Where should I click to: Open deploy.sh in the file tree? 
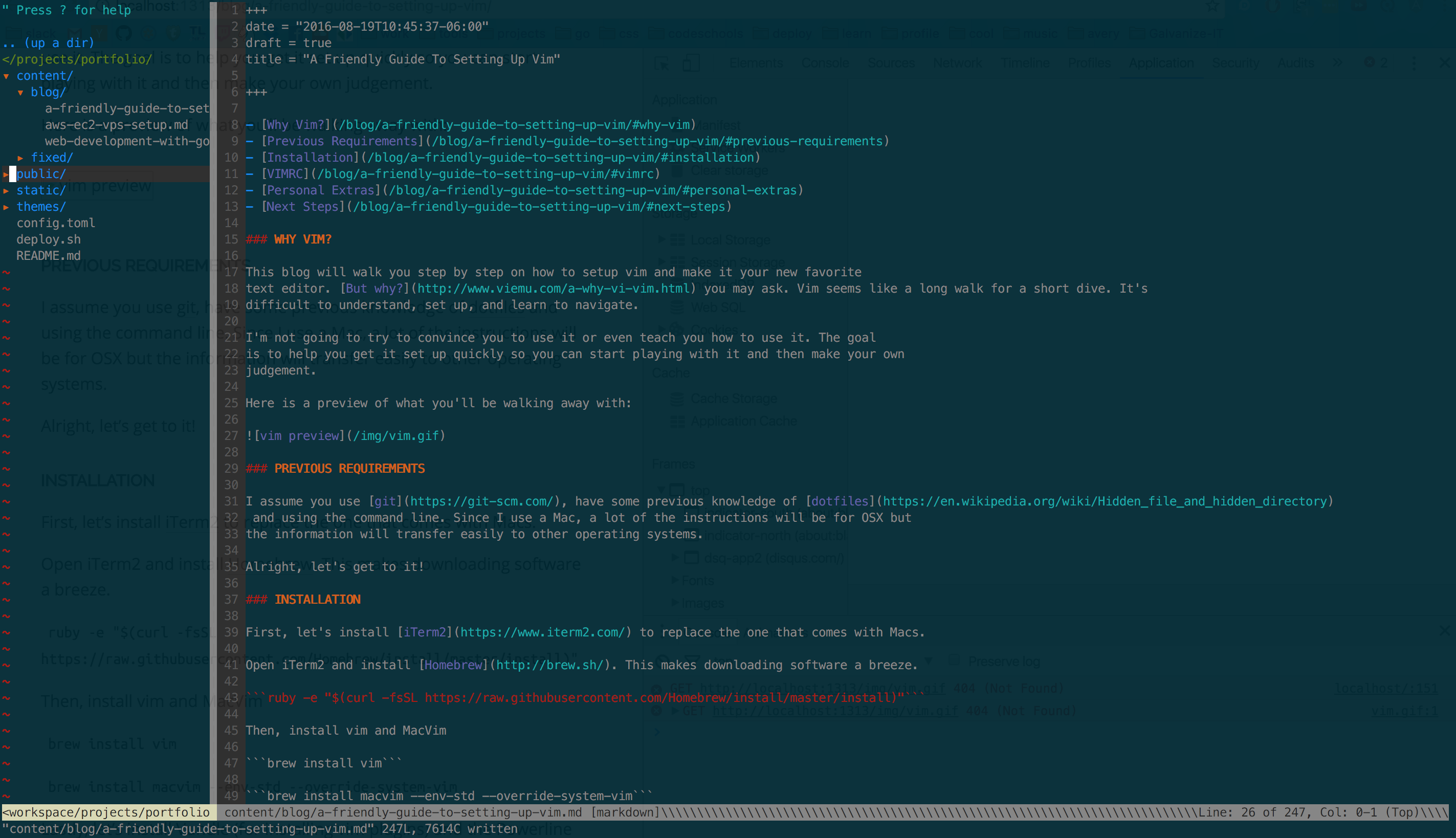(48, 239)
